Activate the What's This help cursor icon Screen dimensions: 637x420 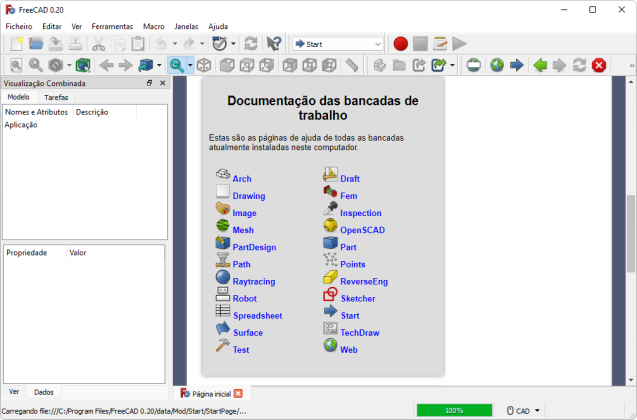[274, 43]
